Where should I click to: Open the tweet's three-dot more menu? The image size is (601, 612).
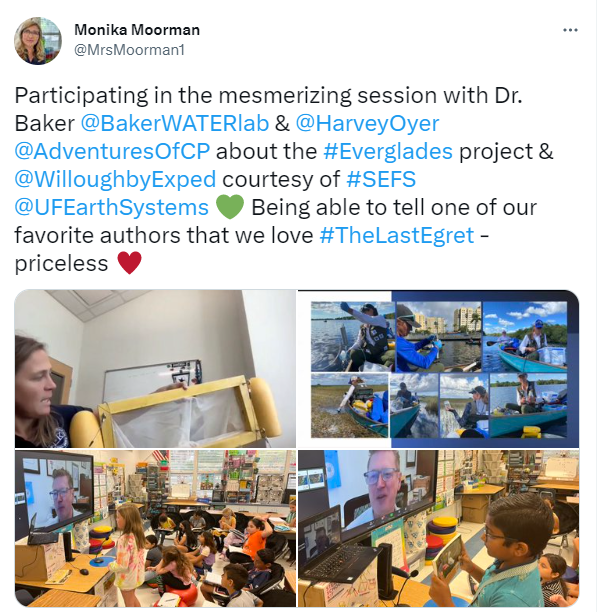click(570, 30)
